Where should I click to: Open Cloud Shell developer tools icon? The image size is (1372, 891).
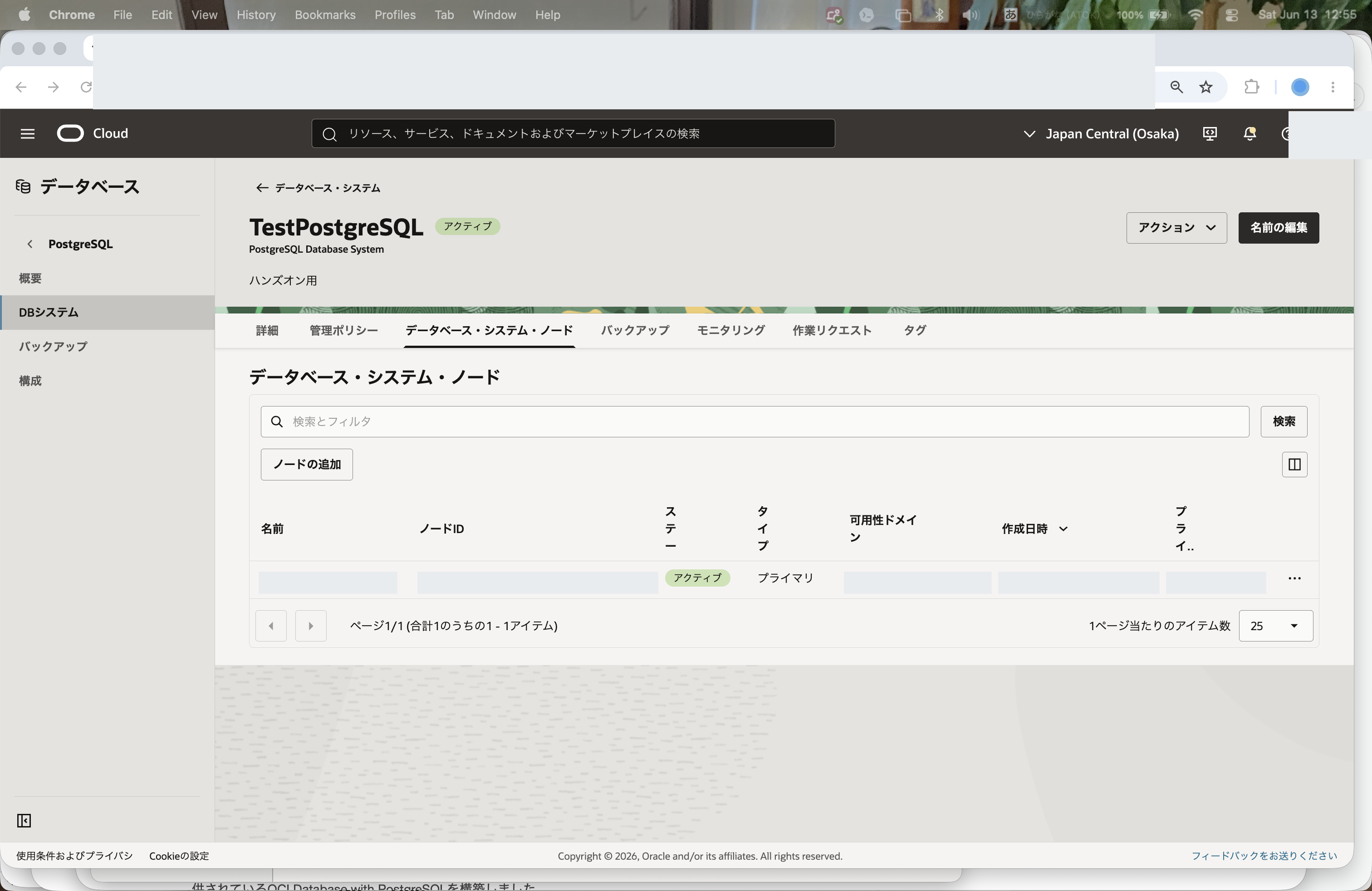coord(1210,134)
